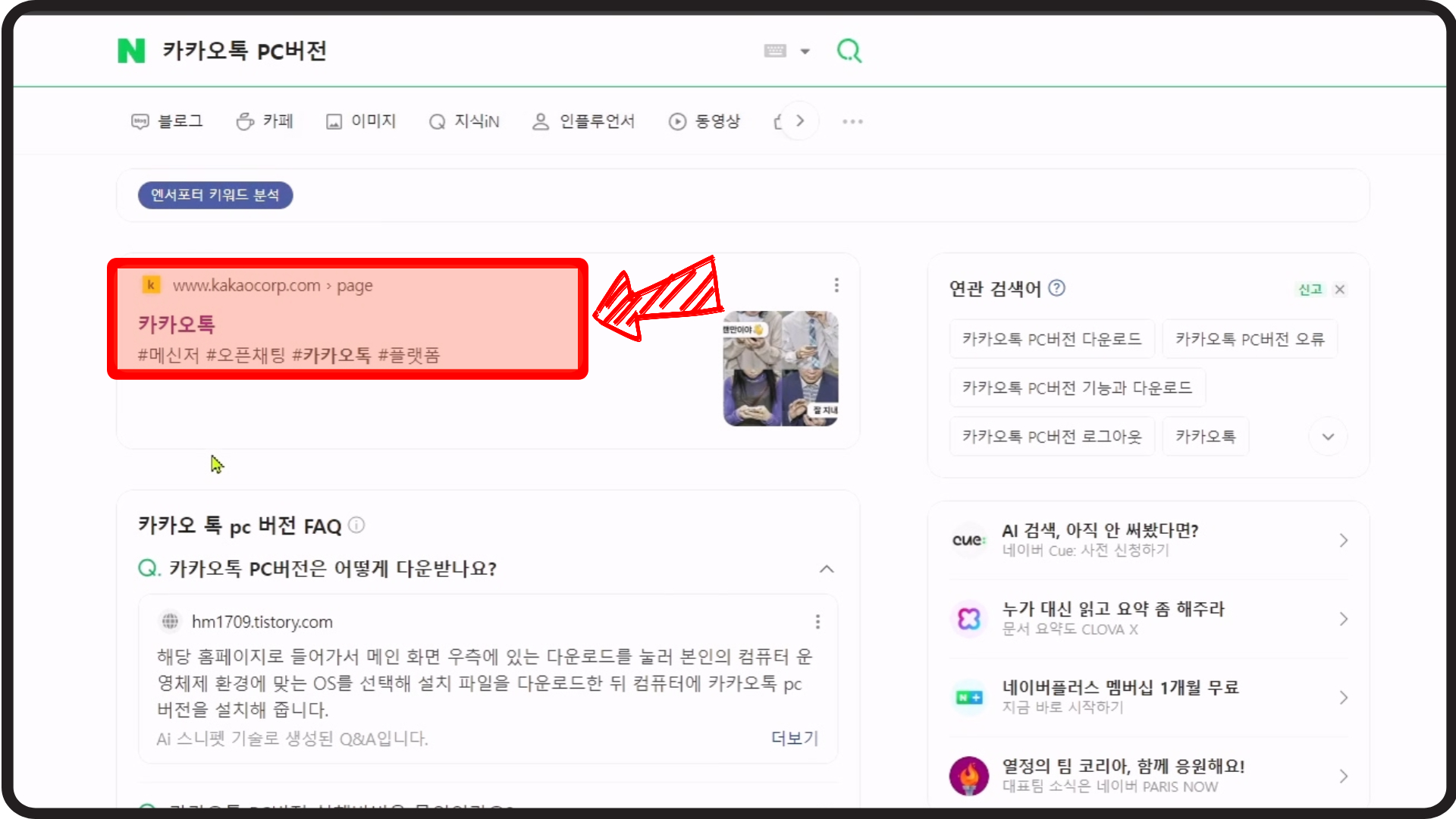Screen dimensions: 1456x819
Task: Click the #메신저 hashtag
Action: (168, 355)
